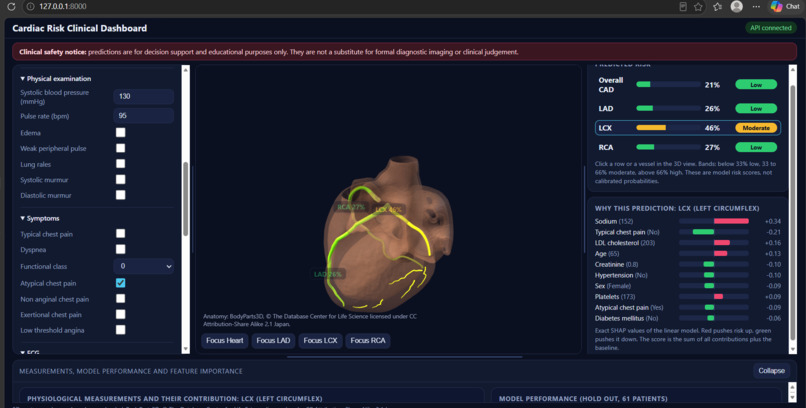Image resolution: width=806 pixels, height=408 pixels.
Task: Click the right panel vertical scrollbar
Action: (793, 213)
